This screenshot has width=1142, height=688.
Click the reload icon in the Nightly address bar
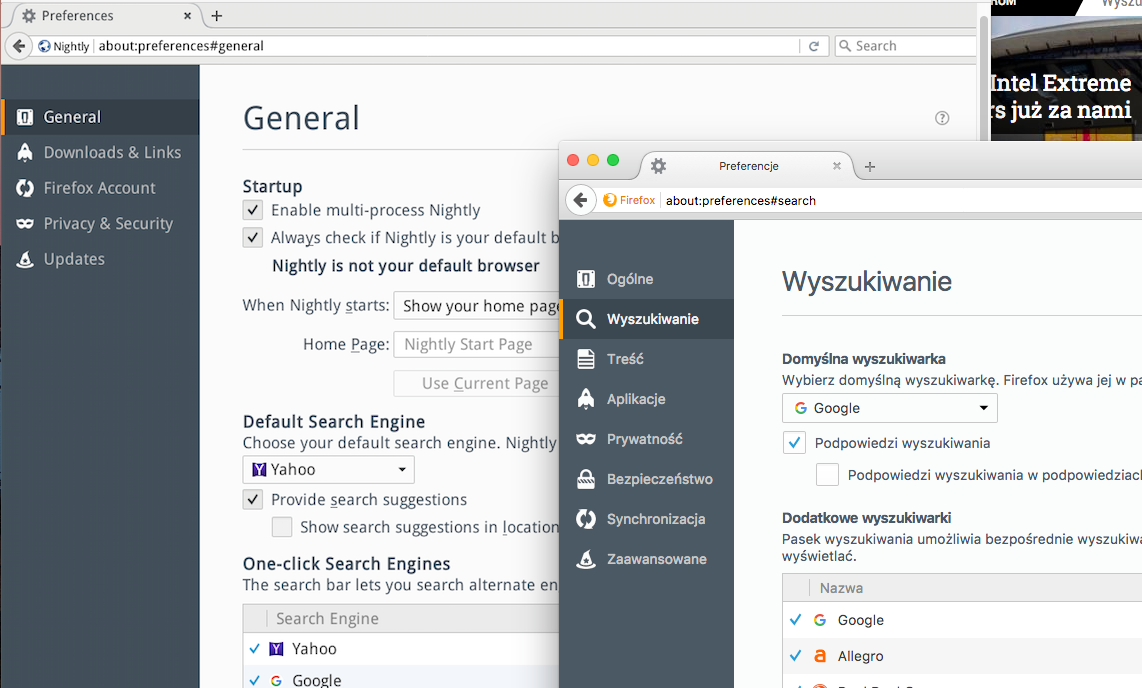point(814,46)
